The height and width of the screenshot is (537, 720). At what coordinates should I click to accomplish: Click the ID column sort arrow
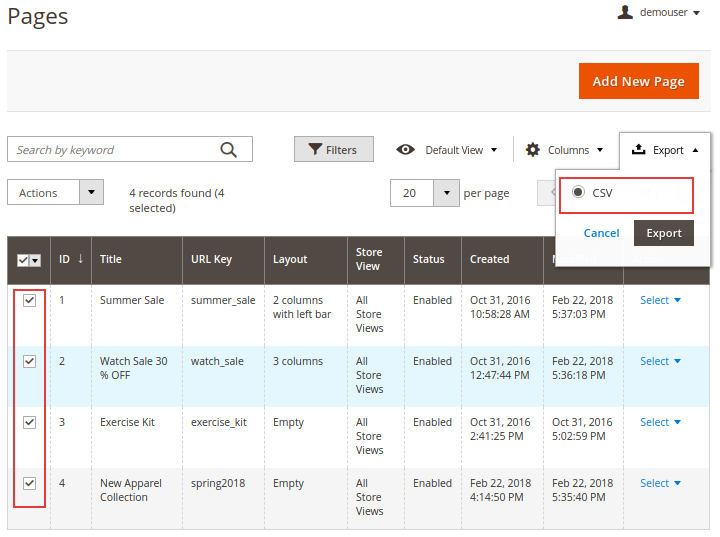pos(80,259)
